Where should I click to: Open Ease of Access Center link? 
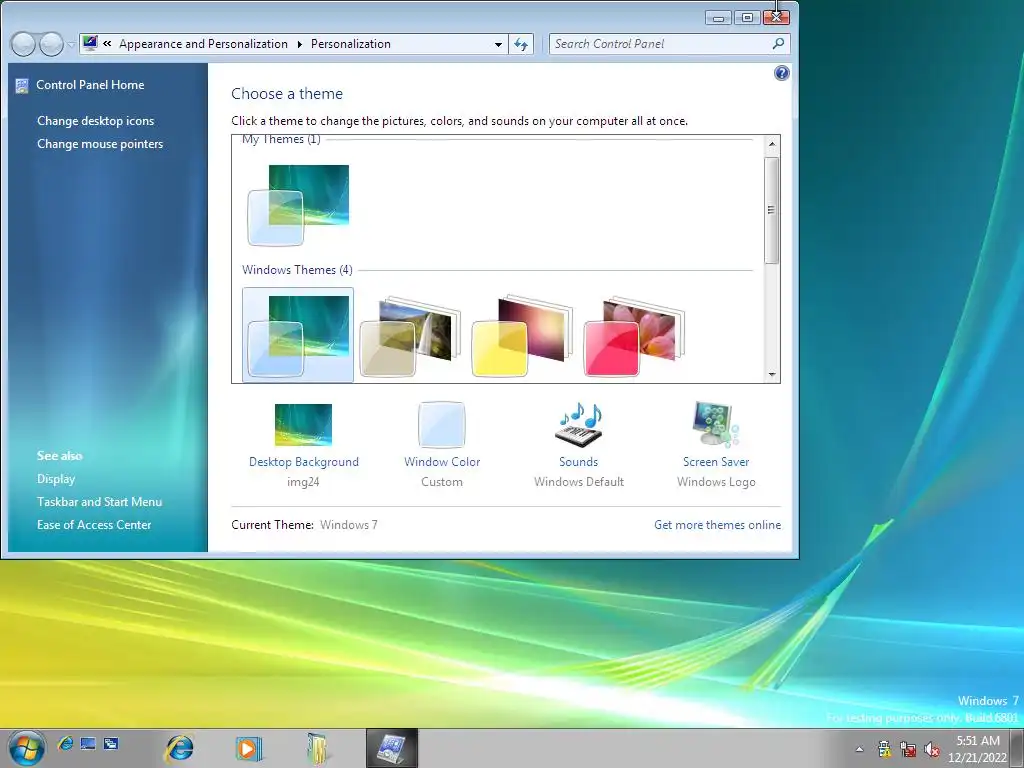tap(94, 524)
